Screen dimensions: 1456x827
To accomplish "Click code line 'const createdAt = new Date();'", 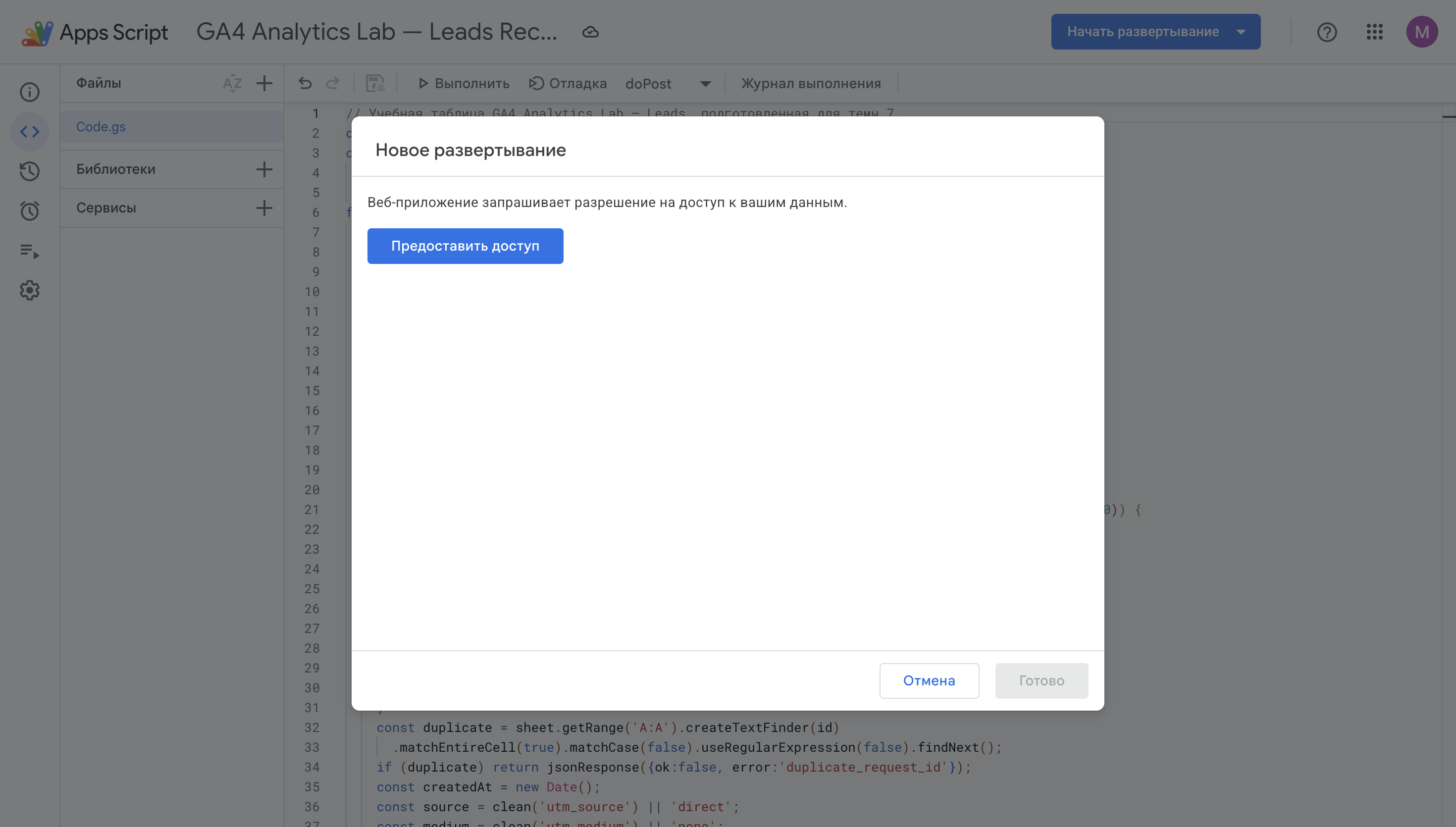I will pos(488,787).
